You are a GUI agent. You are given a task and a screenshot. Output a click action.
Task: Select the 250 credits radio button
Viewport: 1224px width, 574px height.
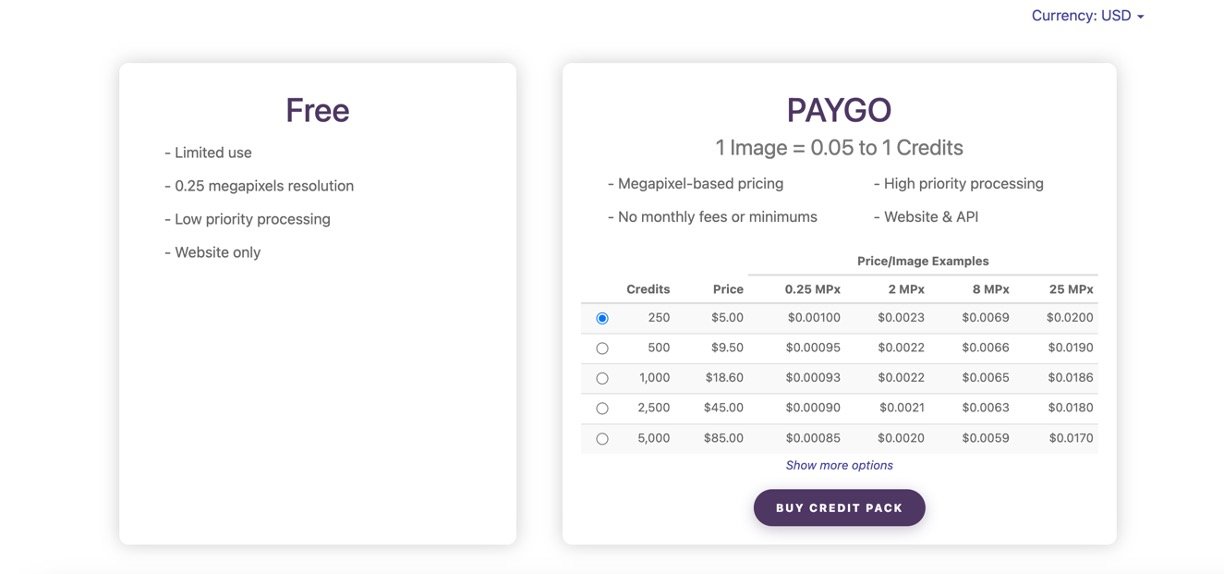click(x=602, y=318)
